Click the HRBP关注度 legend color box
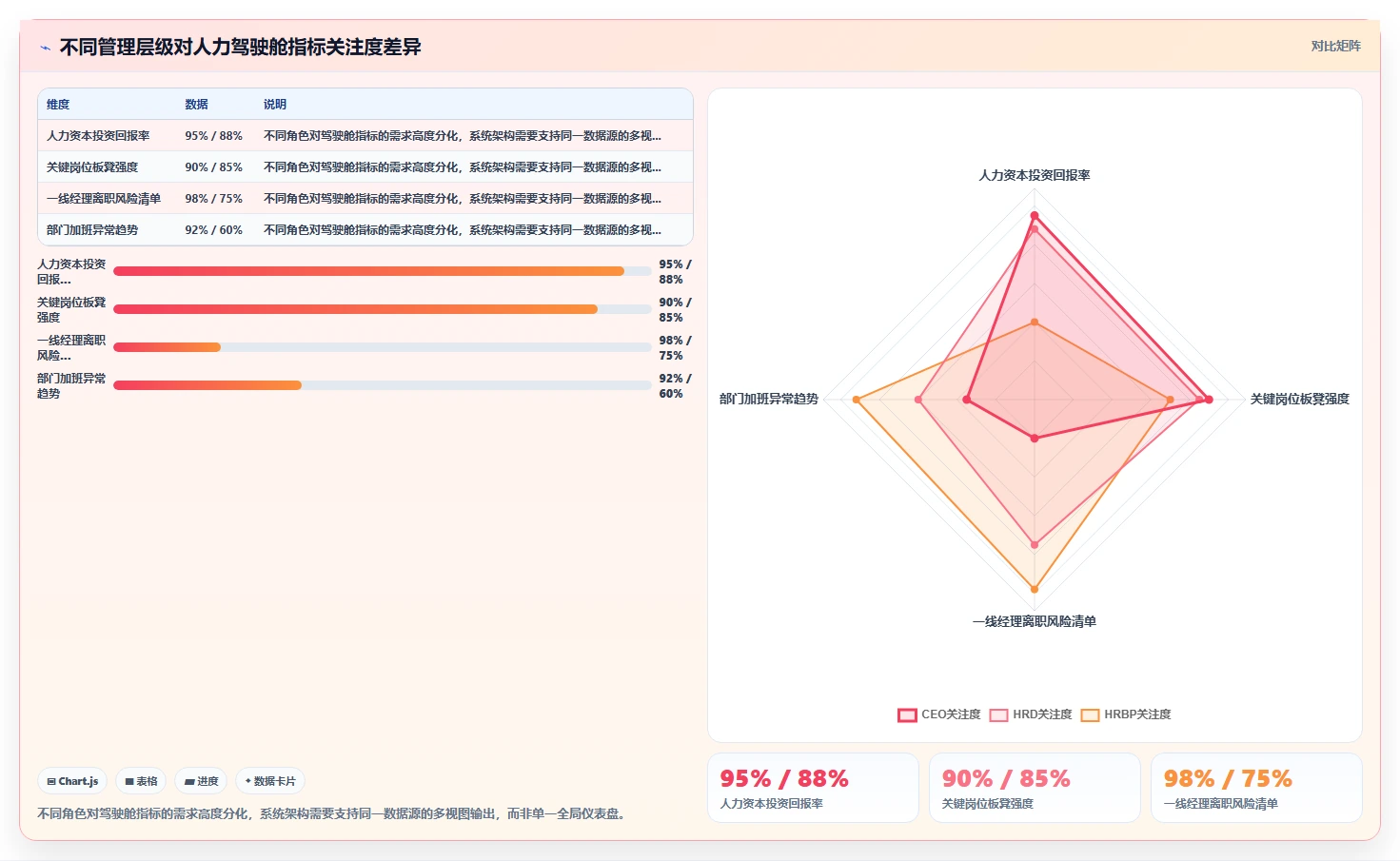The image size is (1400, 861). [x=1090, y=715]
